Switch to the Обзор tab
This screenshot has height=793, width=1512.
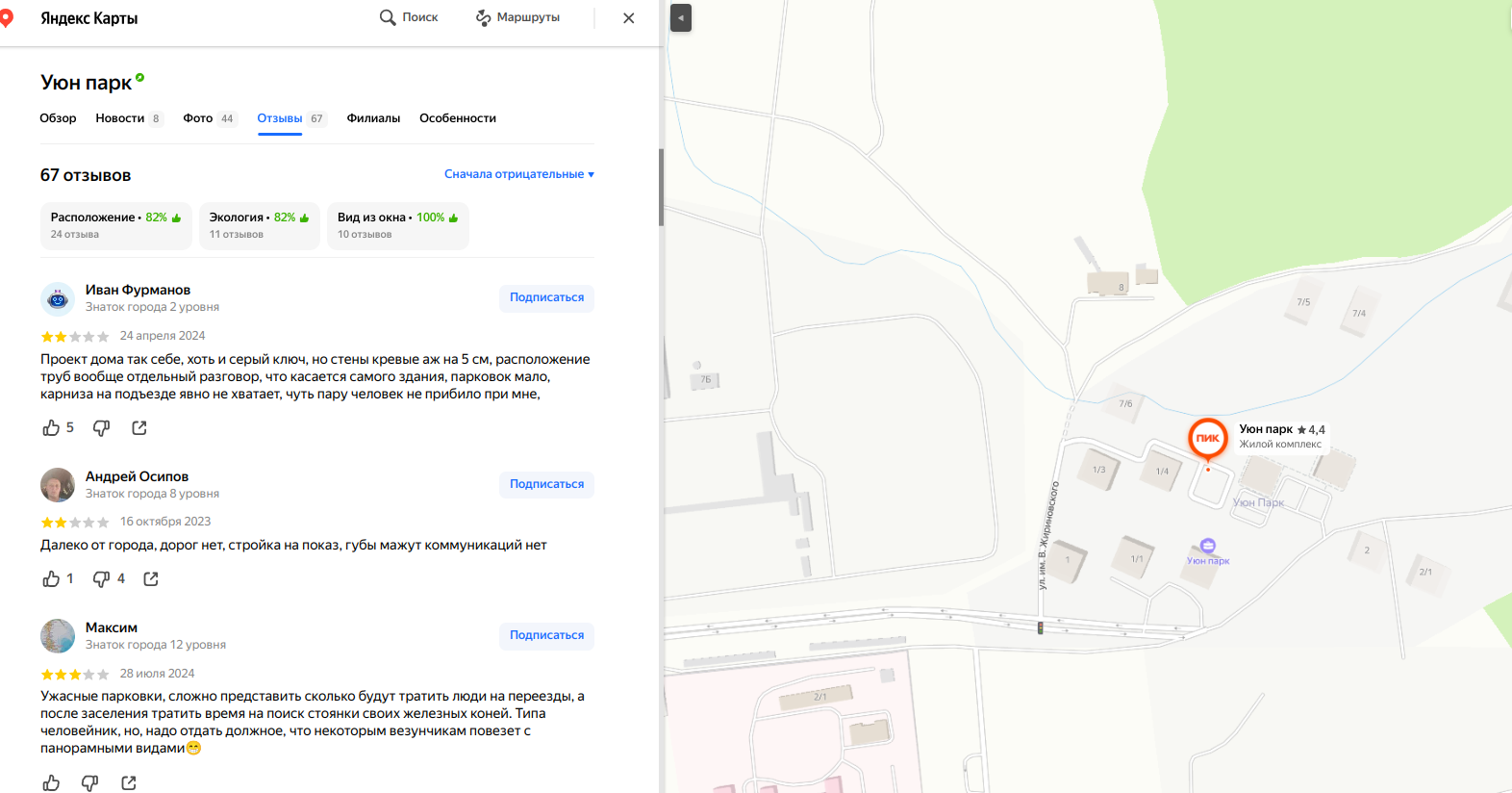click(x=58, y=118)
